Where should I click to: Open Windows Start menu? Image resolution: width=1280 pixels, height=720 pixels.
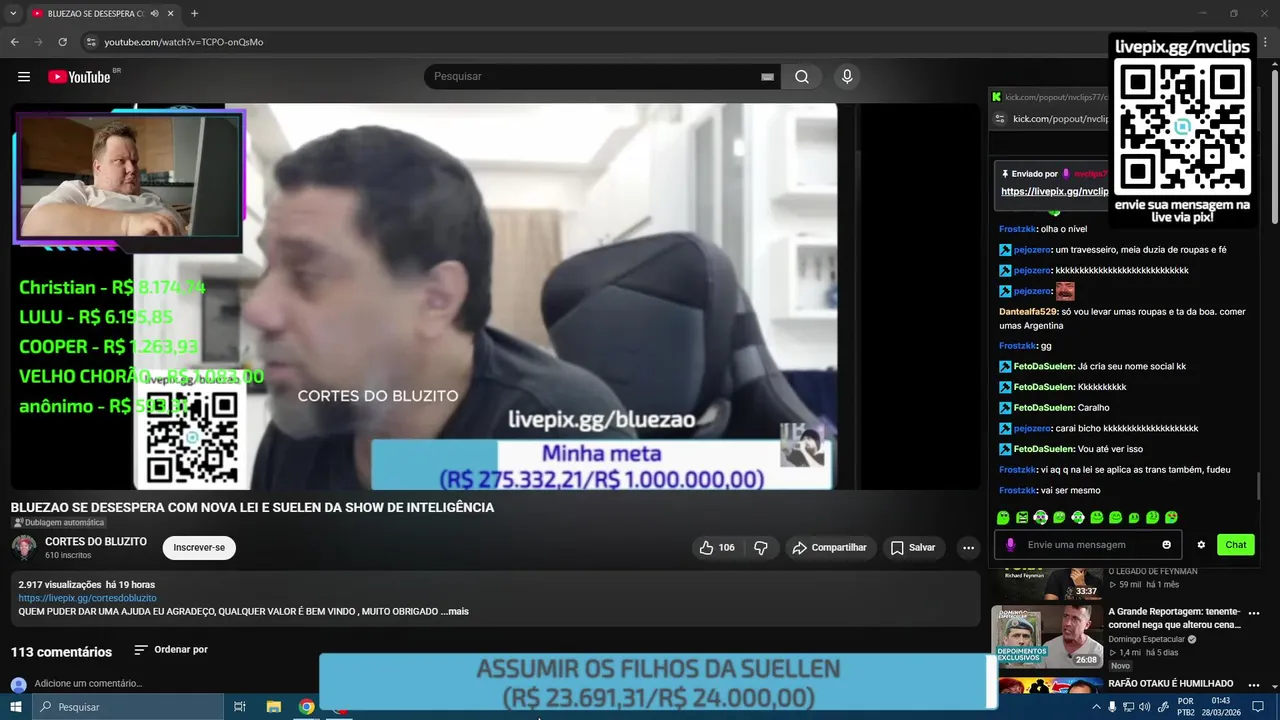point(15,707)
